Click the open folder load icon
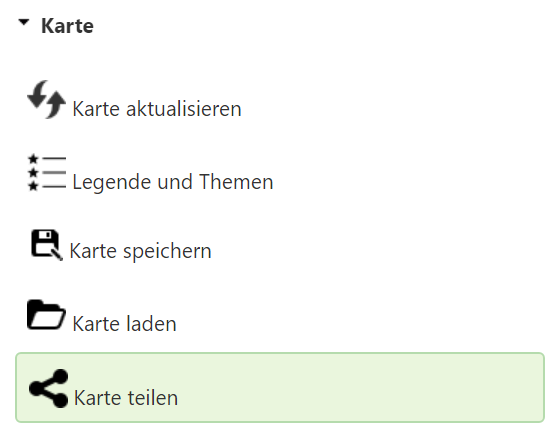 point(46,315)
